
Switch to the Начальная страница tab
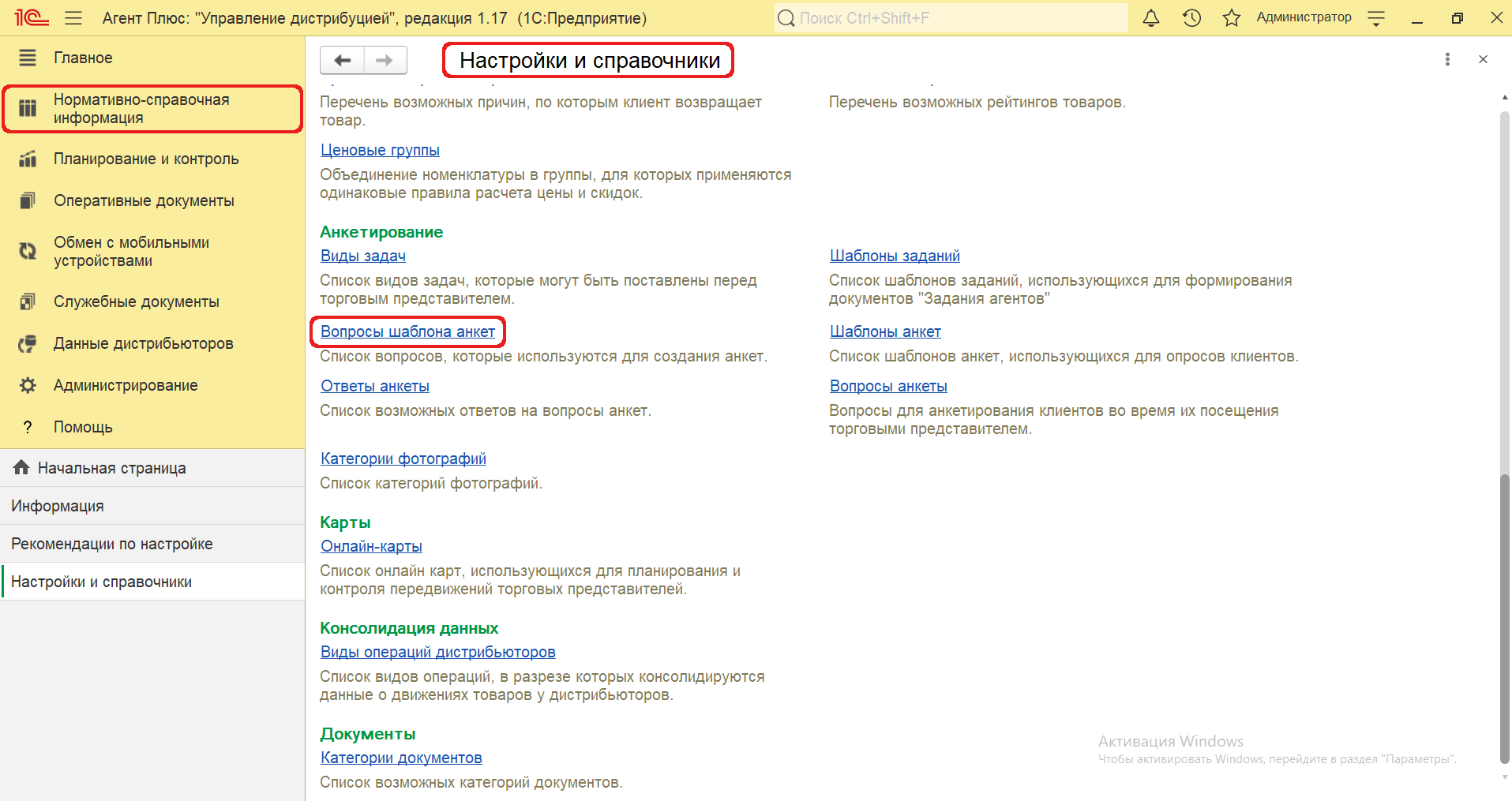[x=111, y=468]
